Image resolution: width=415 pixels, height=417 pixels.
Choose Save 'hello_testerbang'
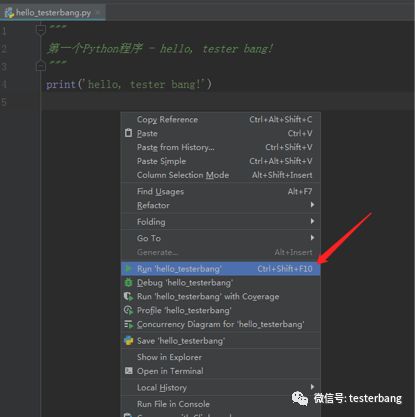click(x=220, y=341)
